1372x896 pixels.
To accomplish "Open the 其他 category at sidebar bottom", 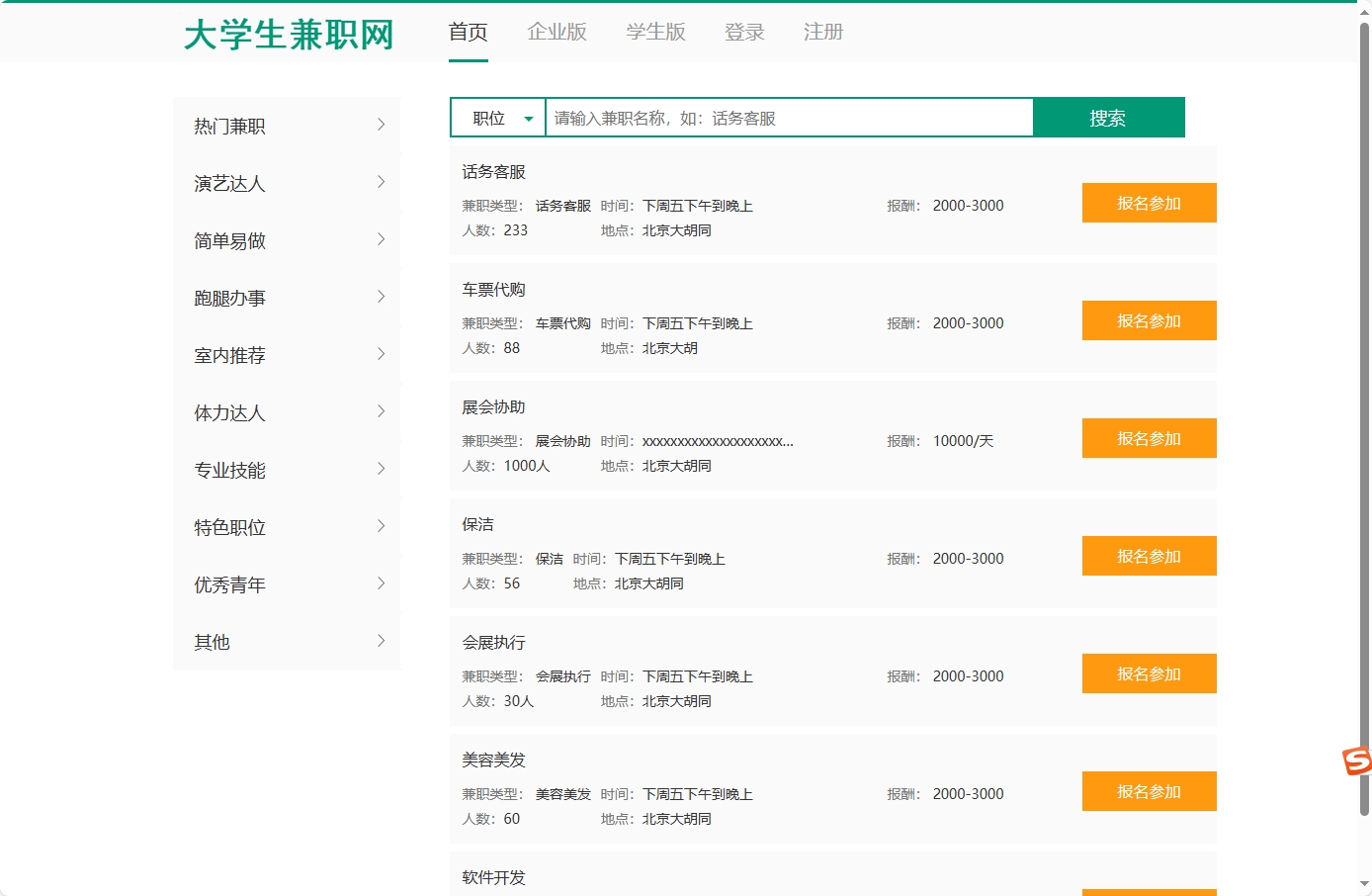I will pos(212,641).
